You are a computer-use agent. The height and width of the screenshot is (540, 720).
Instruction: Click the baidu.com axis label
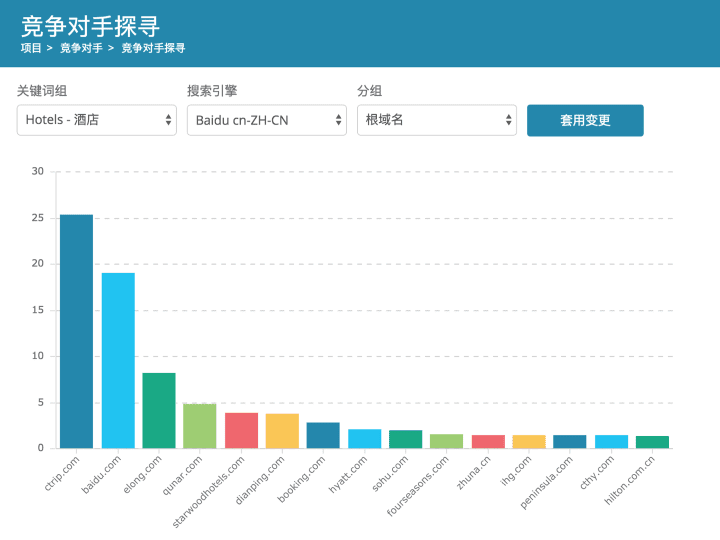click(x=101, y=475)
